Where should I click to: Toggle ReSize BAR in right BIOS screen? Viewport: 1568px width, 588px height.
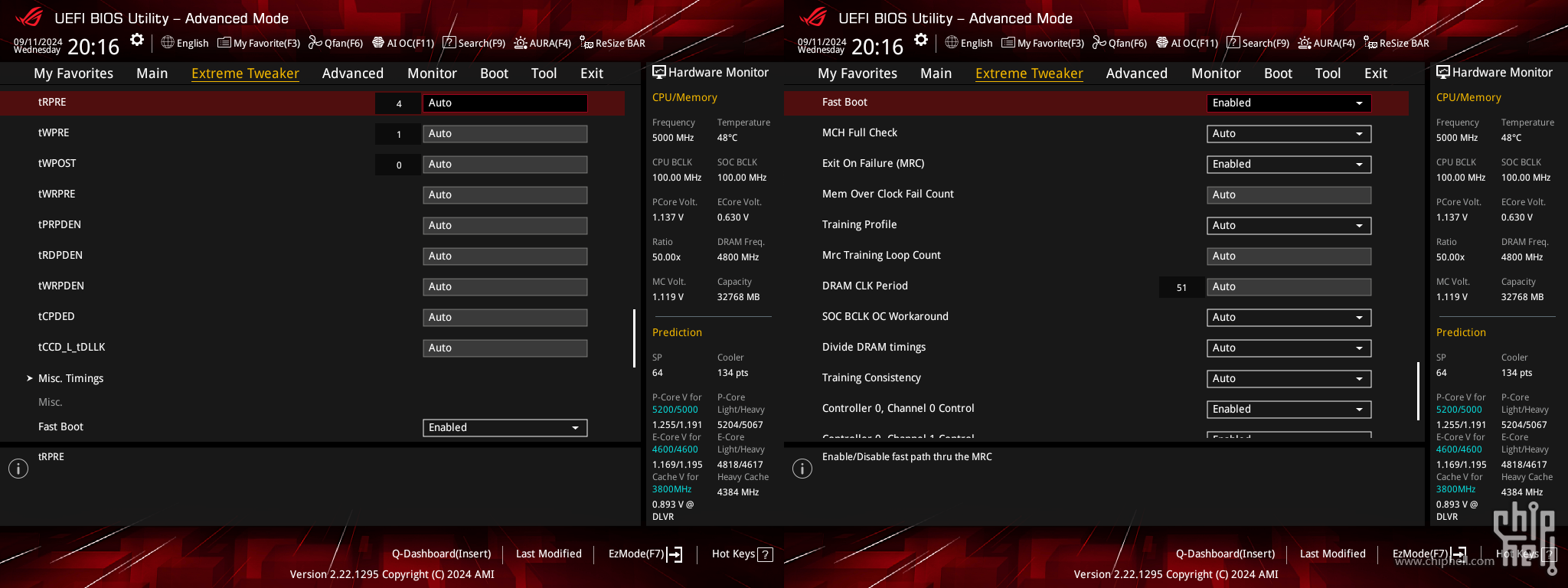[x=1396, y=43]
